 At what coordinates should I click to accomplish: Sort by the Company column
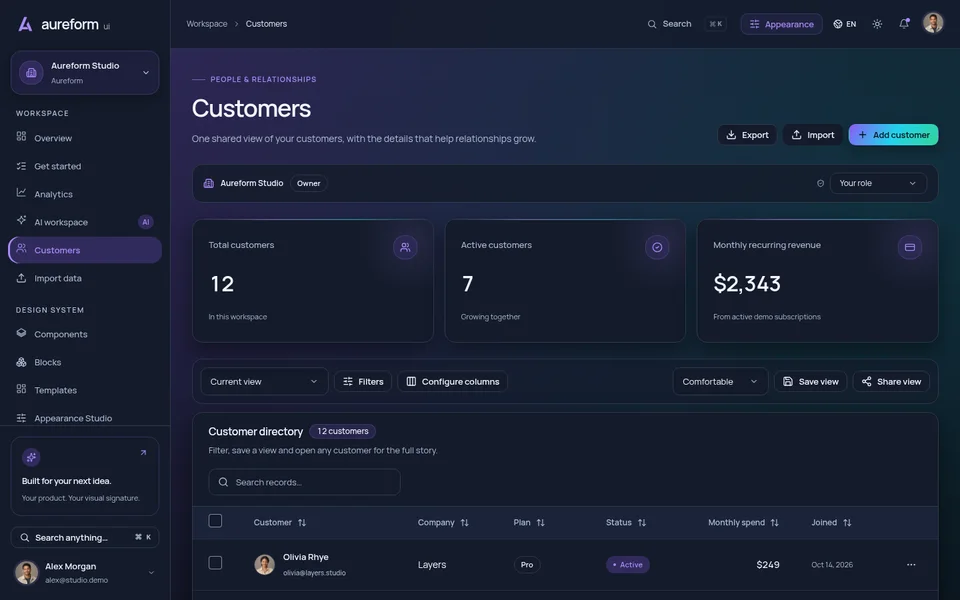pyautogui.click(x=443, y=522)
